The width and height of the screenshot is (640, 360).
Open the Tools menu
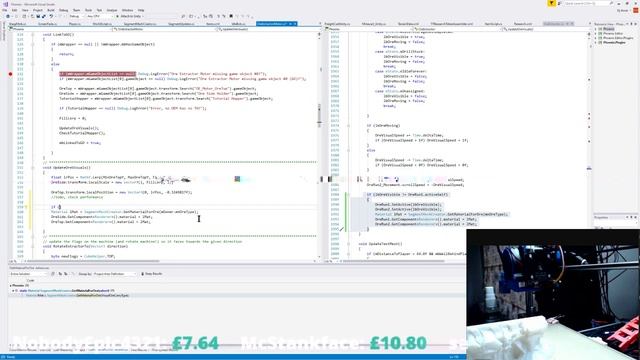(x=88, y=10)
